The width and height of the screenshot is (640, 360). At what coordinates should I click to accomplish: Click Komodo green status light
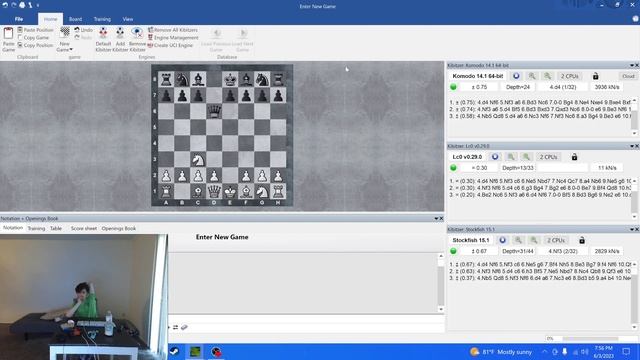tap(453, 87)
